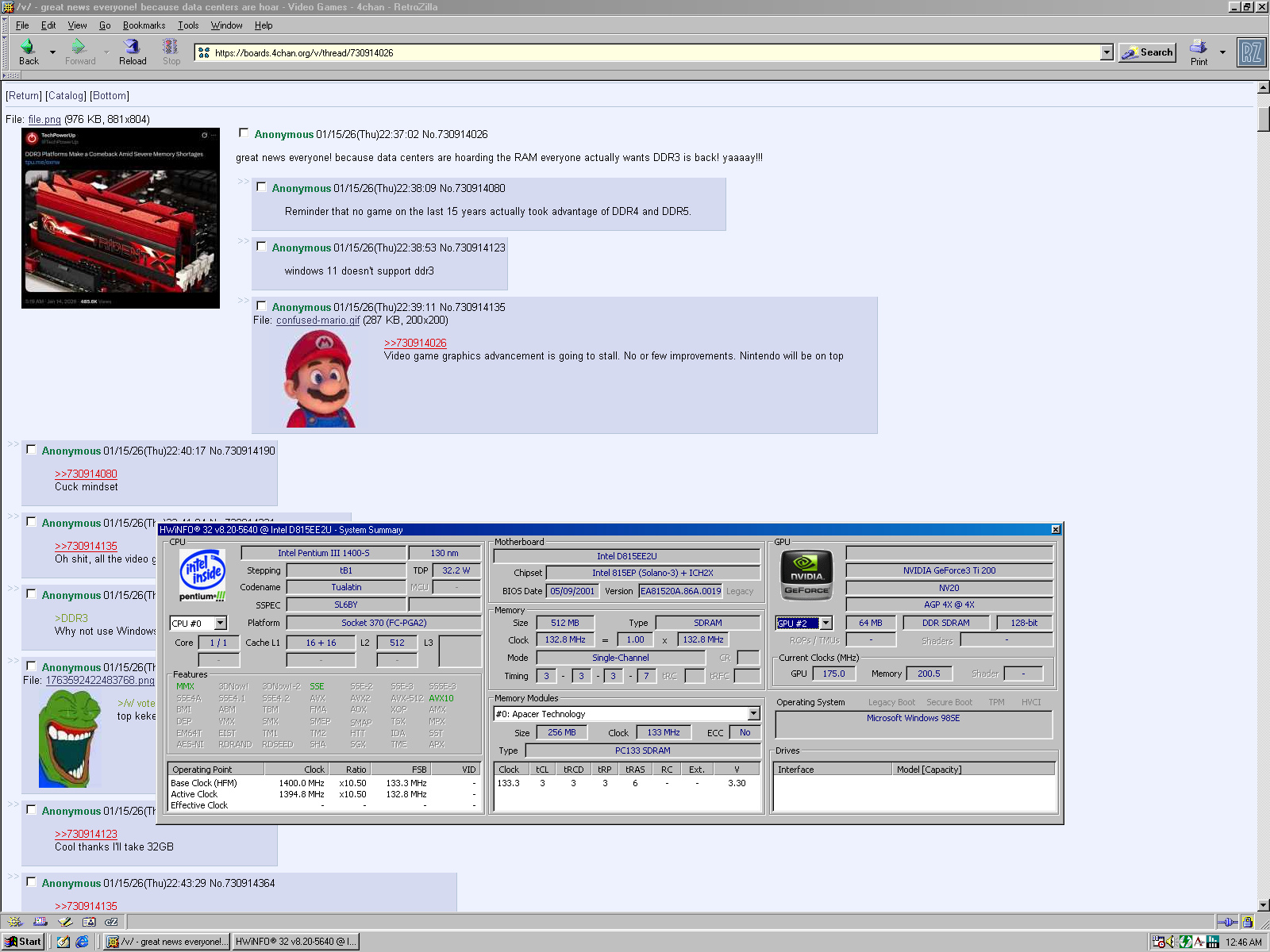
Task: Click the Bottom link
Action: pos(110,96)
